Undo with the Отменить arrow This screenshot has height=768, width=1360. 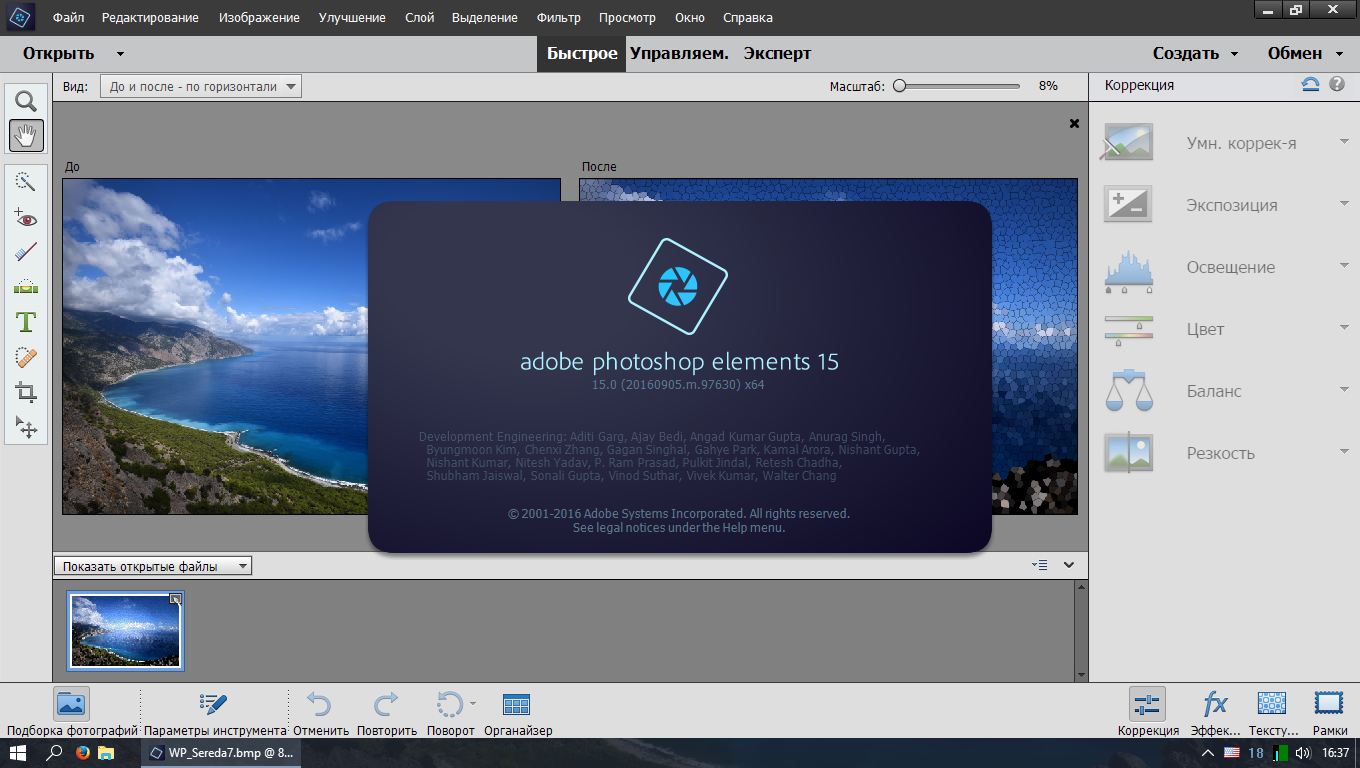(x=319, y=705)
